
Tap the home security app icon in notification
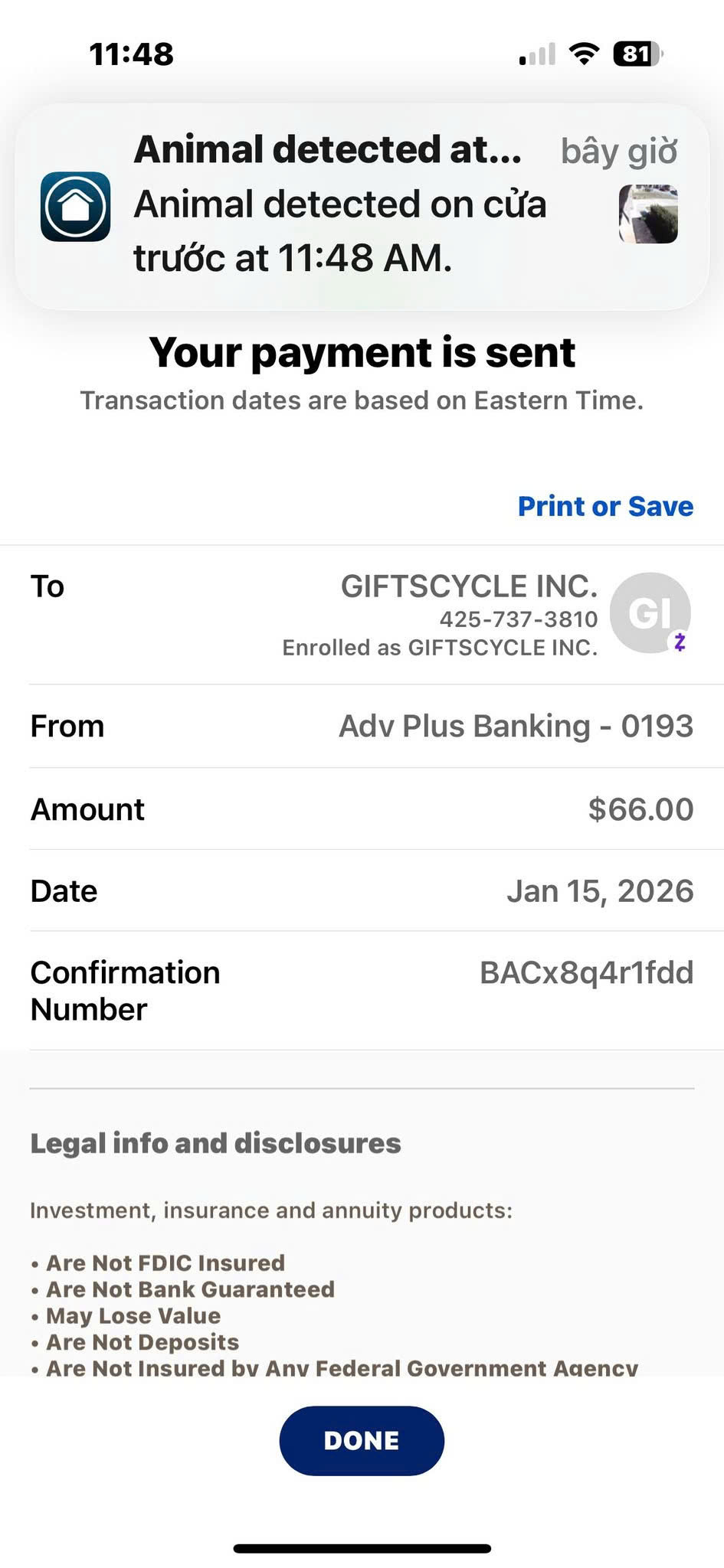click(x=75, y=207)
